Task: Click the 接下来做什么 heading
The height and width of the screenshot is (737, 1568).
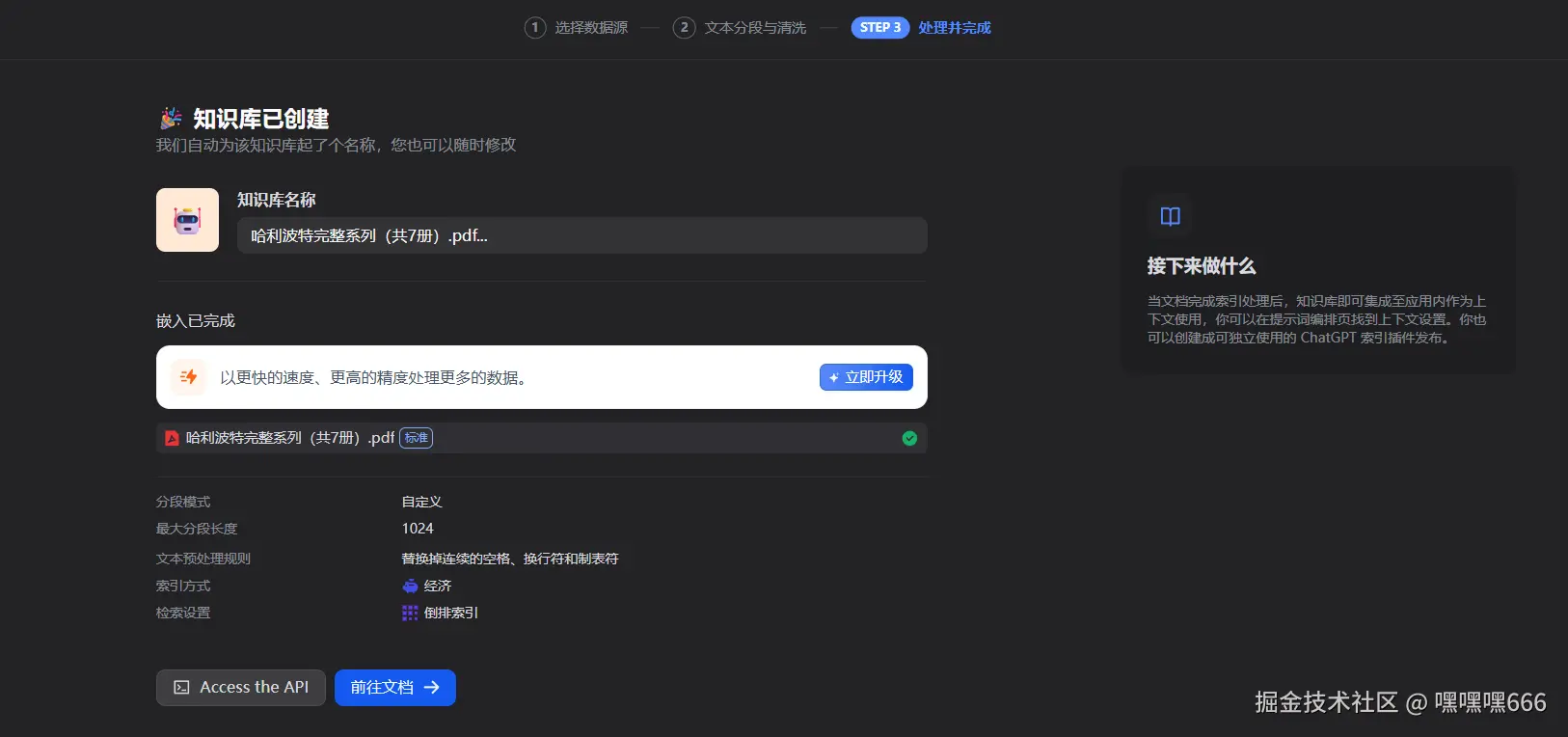Action: point(1202,266)
